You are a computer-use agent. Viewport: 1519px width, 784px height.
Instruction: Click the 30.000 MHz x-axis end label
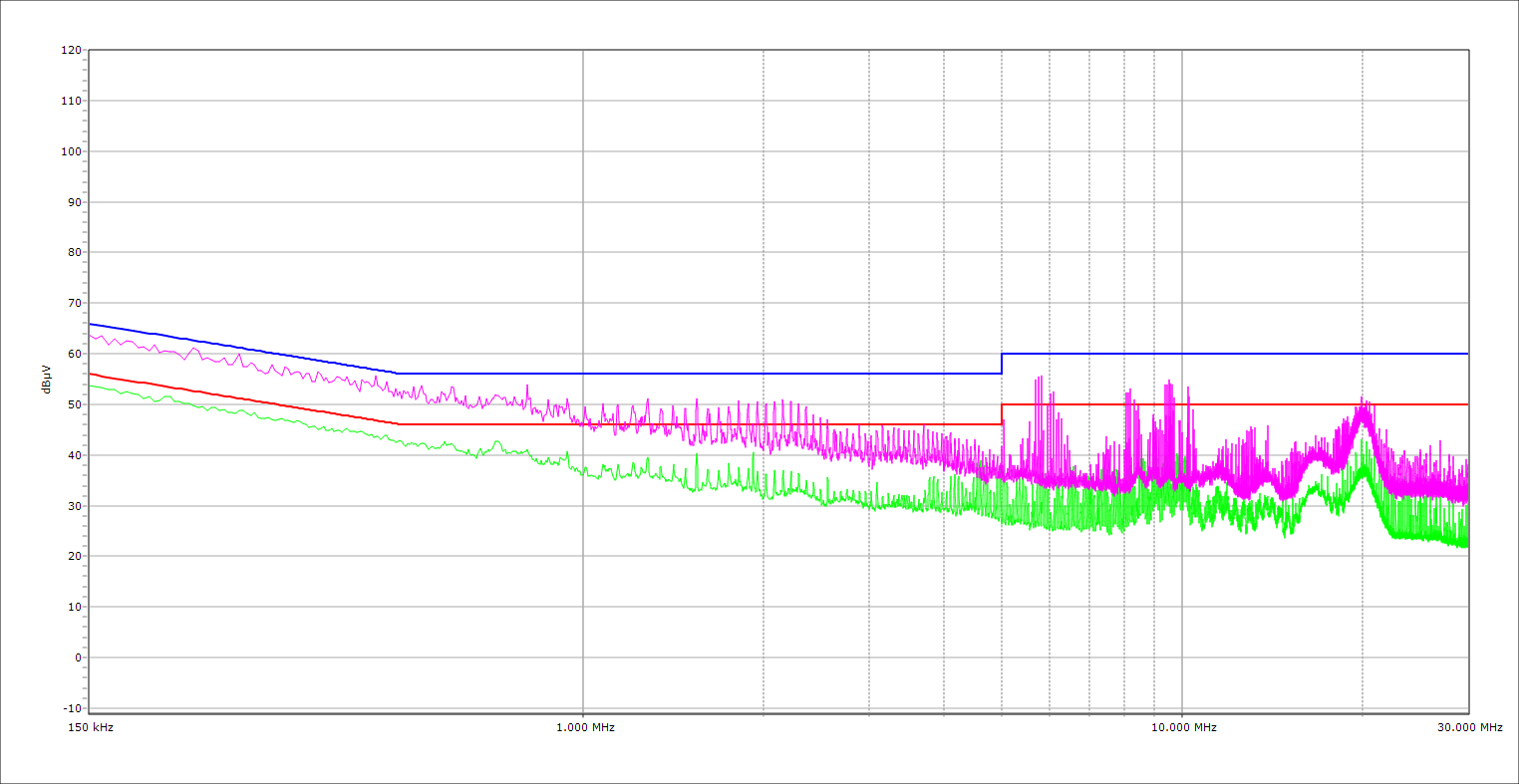(1468, 727)
